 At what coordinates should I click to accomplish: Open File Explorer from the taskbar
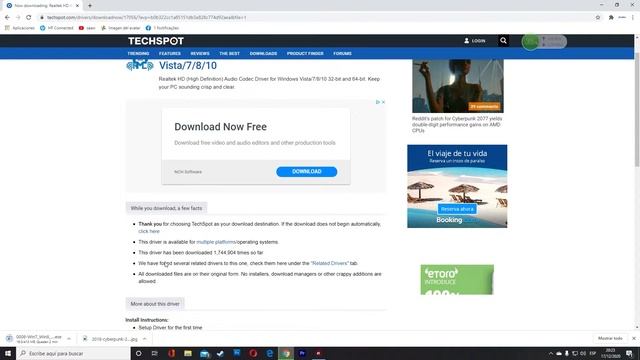(188, 353)
